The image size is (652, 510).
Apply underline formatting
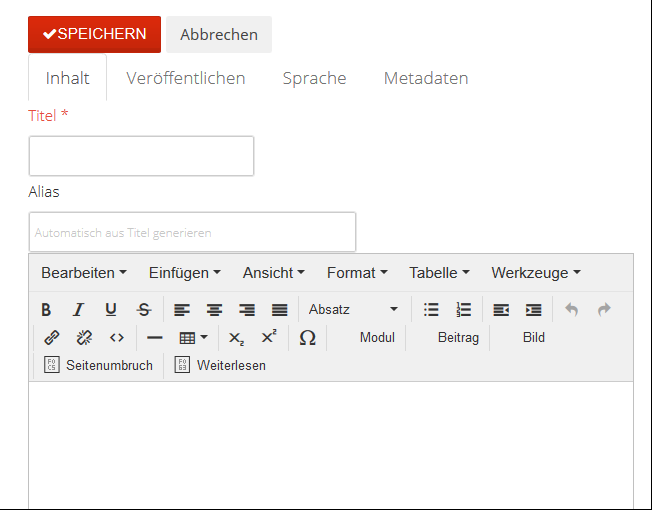[111, 310]
